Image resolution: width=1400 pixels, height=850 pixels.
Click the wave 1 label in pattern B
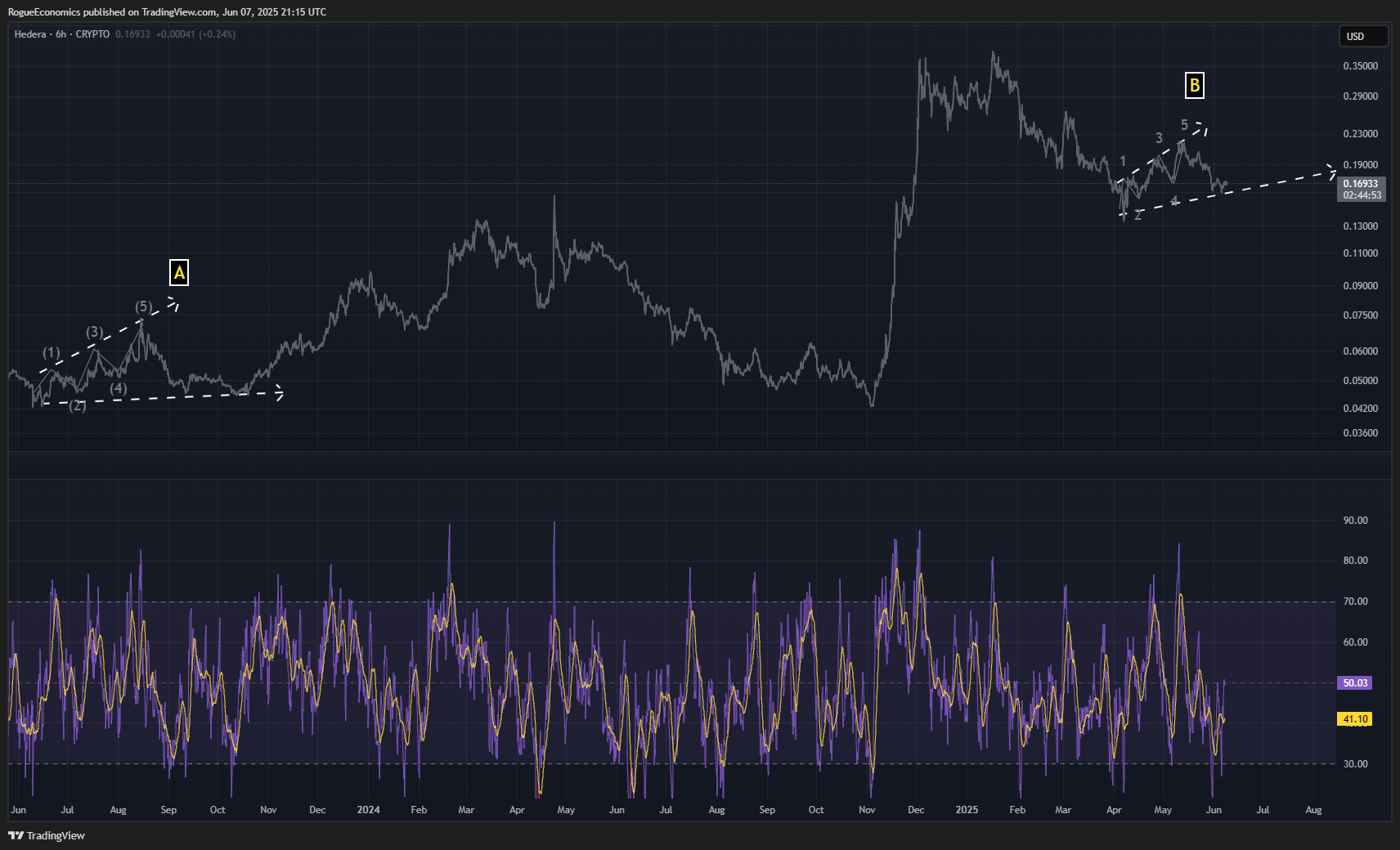1123,161
